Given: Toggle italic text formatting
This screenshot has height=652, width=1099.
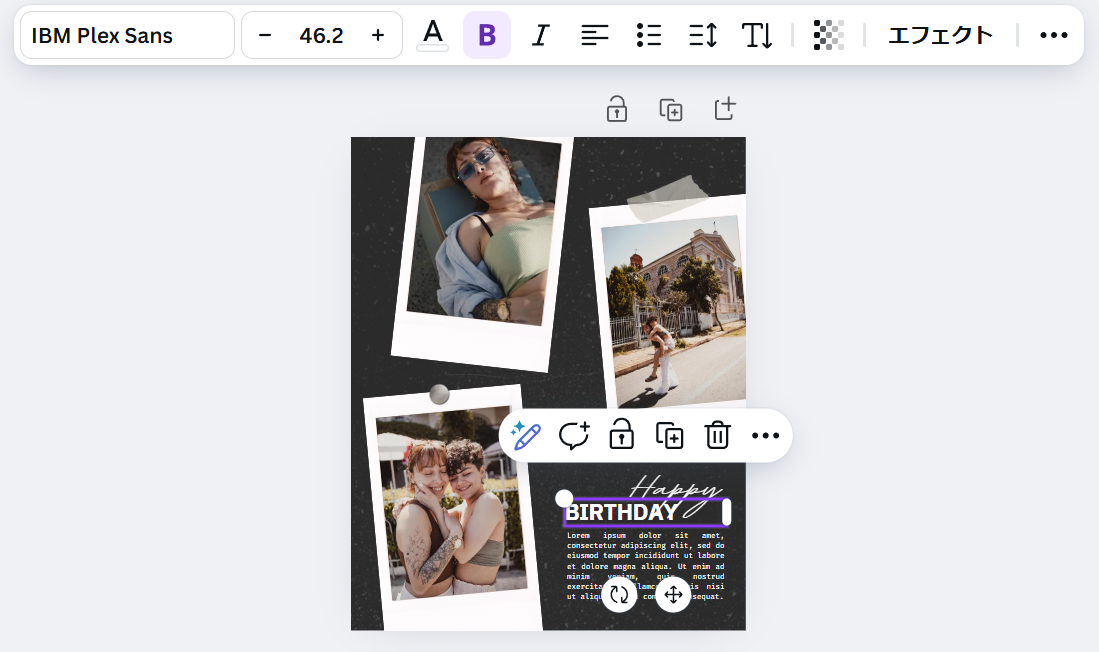Looking at the screenshot, I should click(541, 36).
